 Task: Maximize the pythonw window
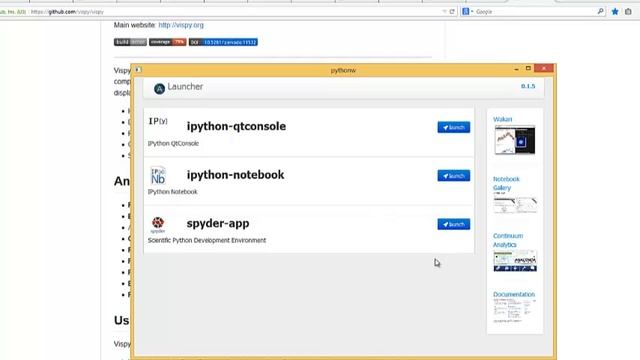[x=528, y=69]
